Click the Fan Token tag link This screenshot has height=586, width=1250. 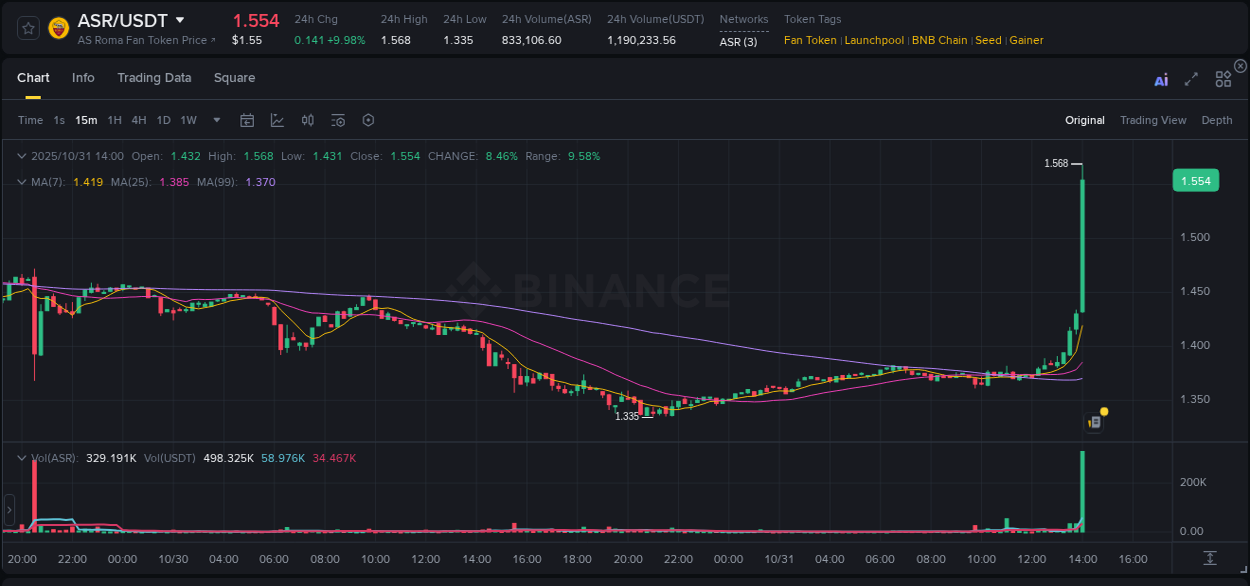(810, 41)
